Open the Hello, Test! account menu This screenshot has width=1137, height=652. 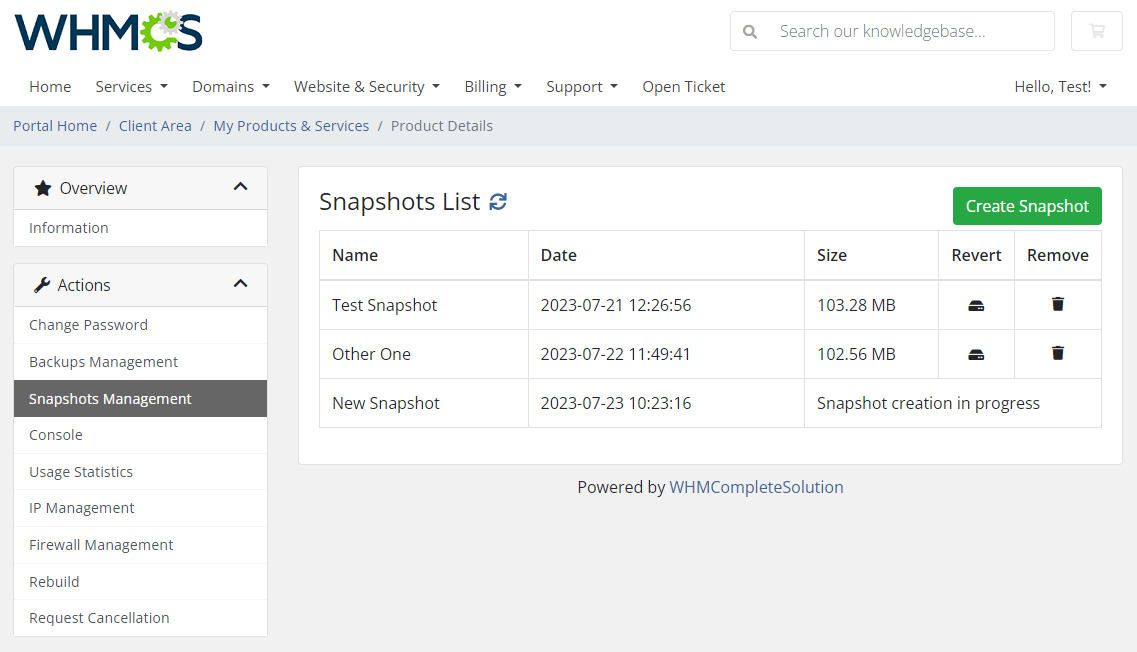[x=1060, y=86]
